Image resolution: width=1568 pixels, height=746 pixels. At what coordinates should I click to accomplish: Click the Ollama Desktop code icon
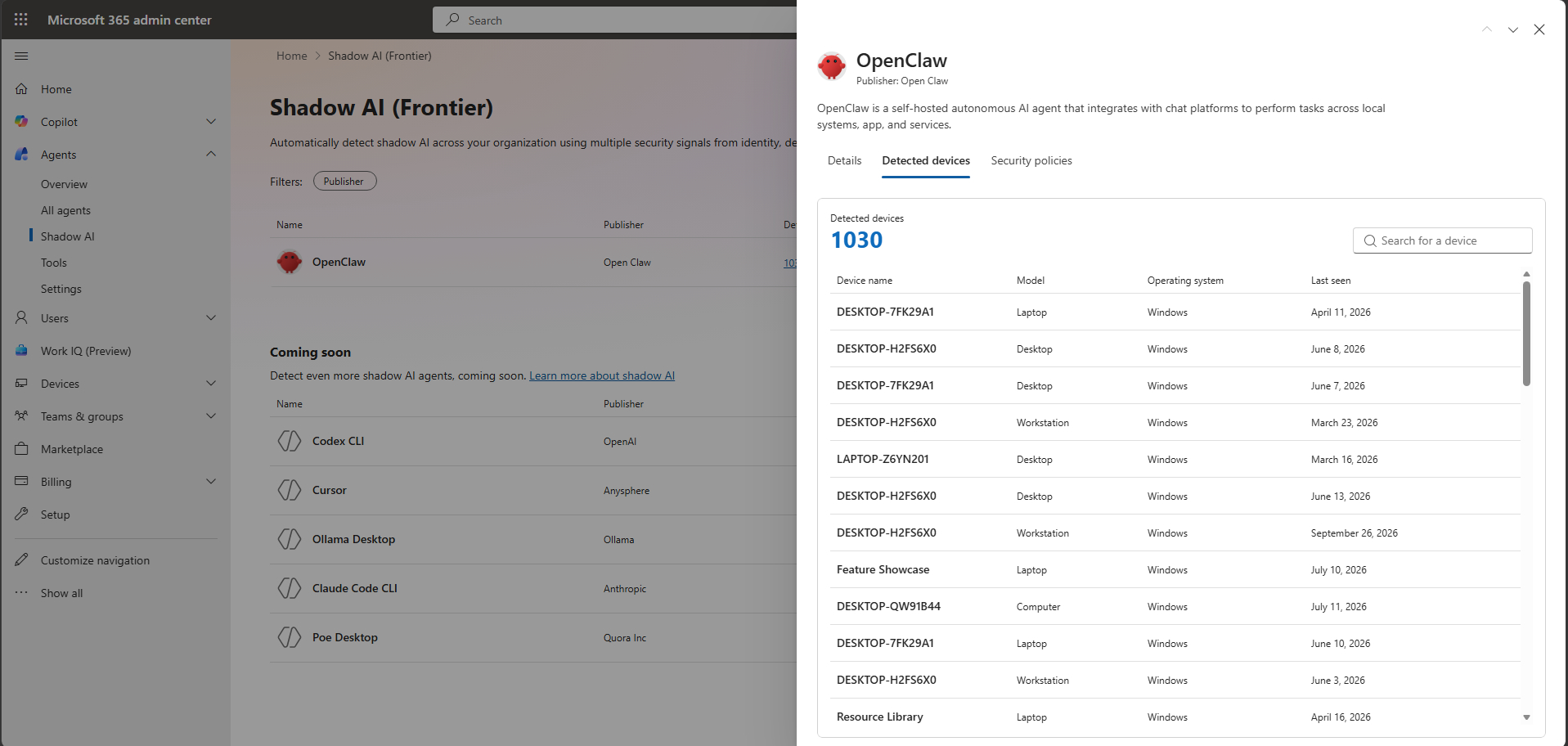click(x=289, y=539)
